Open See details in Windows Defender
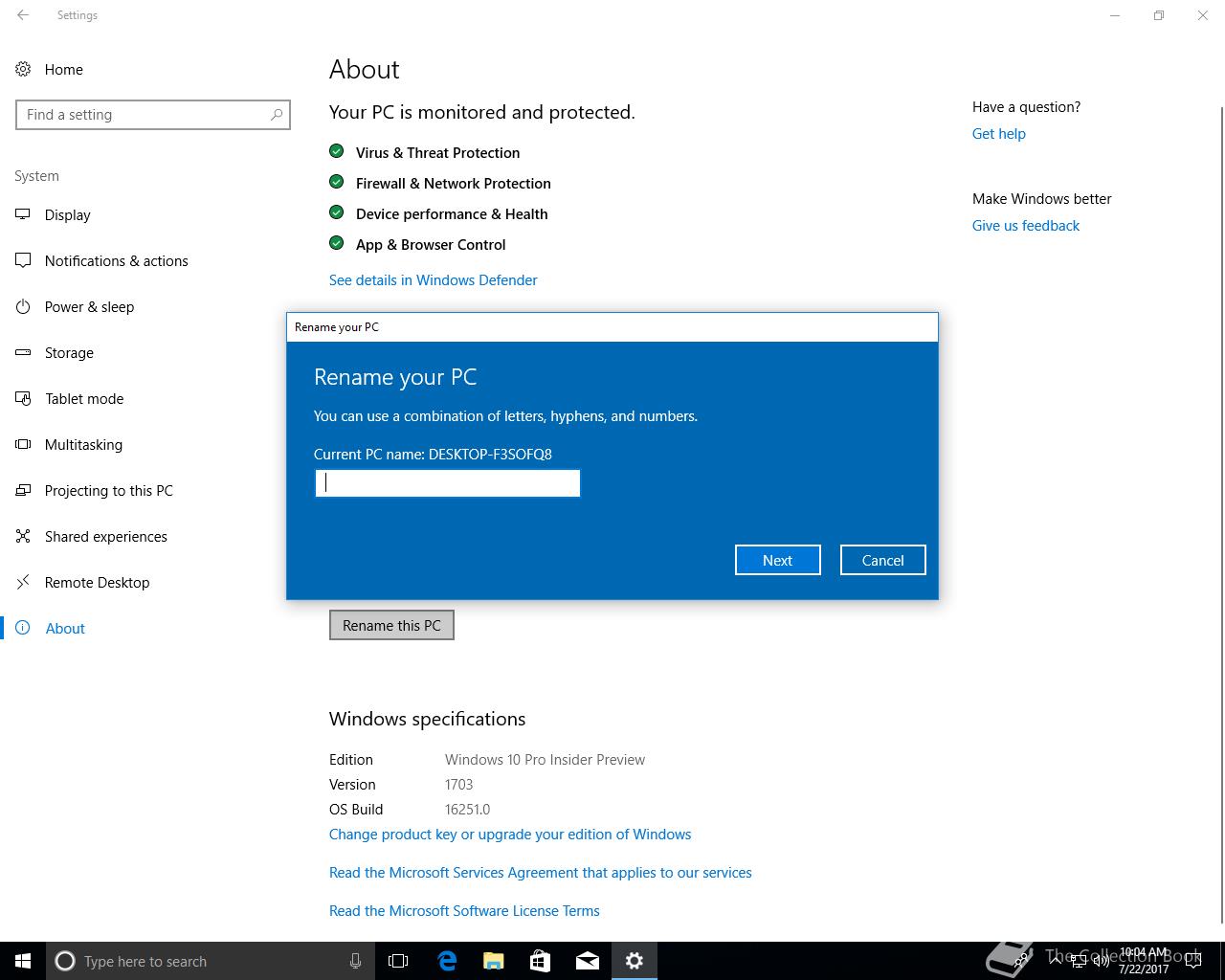Screen dimensions: 1225x980 [434, 280]
